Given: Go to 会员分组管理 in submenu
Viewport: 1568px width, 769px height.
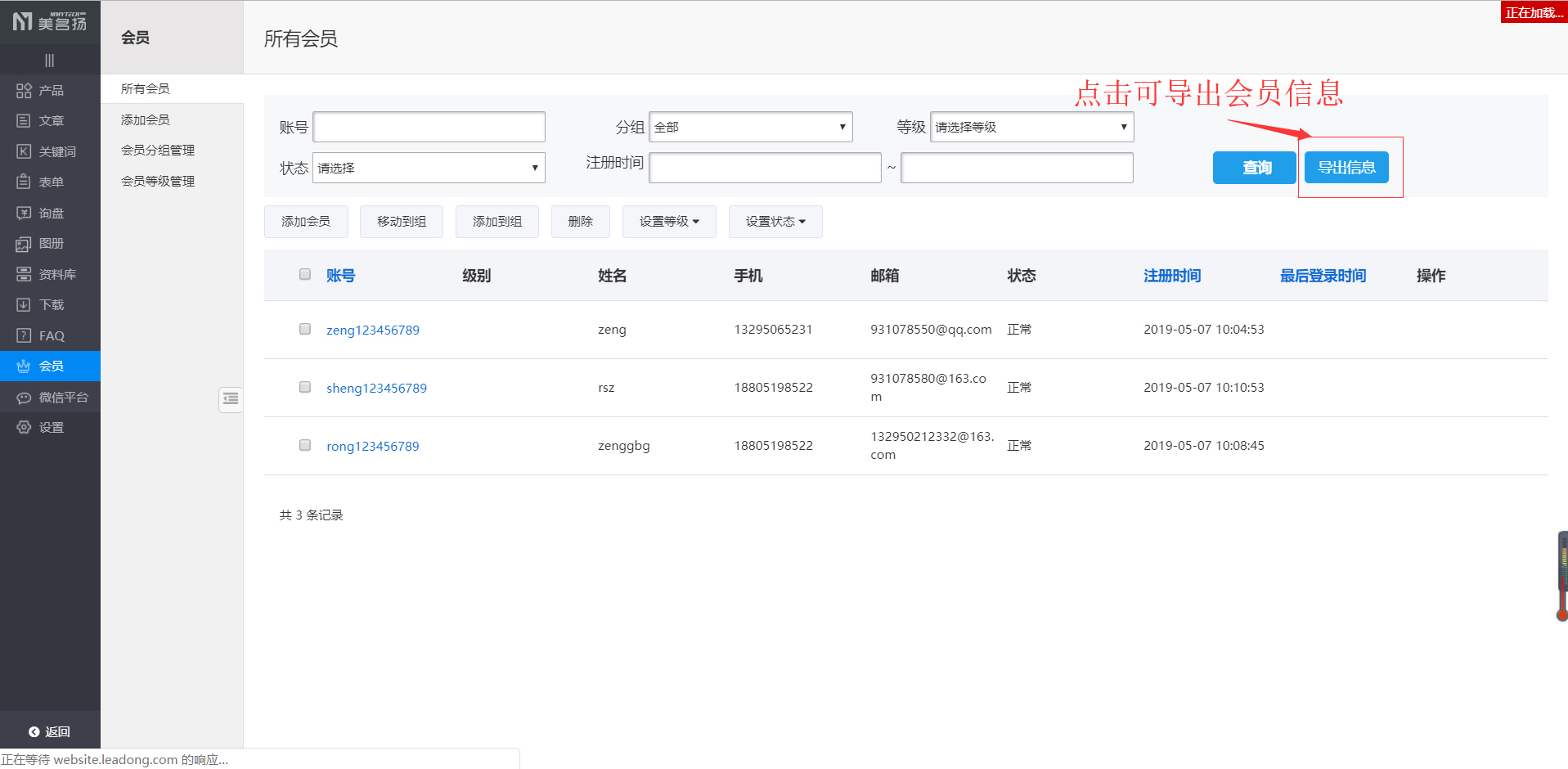Looking at the screenshot, I should [x=158, y=151].
